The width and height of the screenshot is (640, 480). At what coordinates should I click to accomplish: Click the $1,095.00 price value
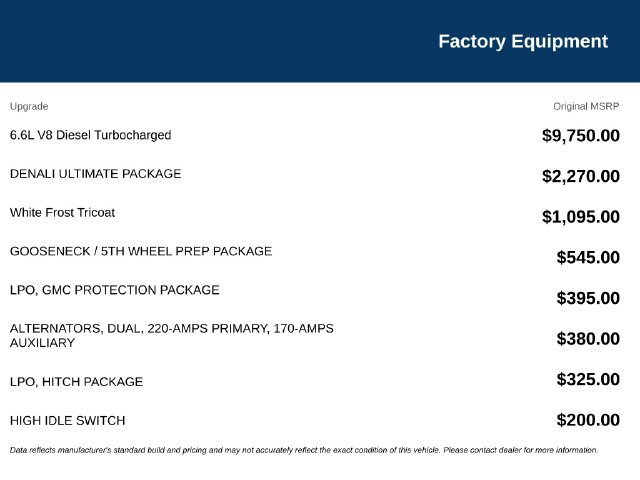coord(581,217)
